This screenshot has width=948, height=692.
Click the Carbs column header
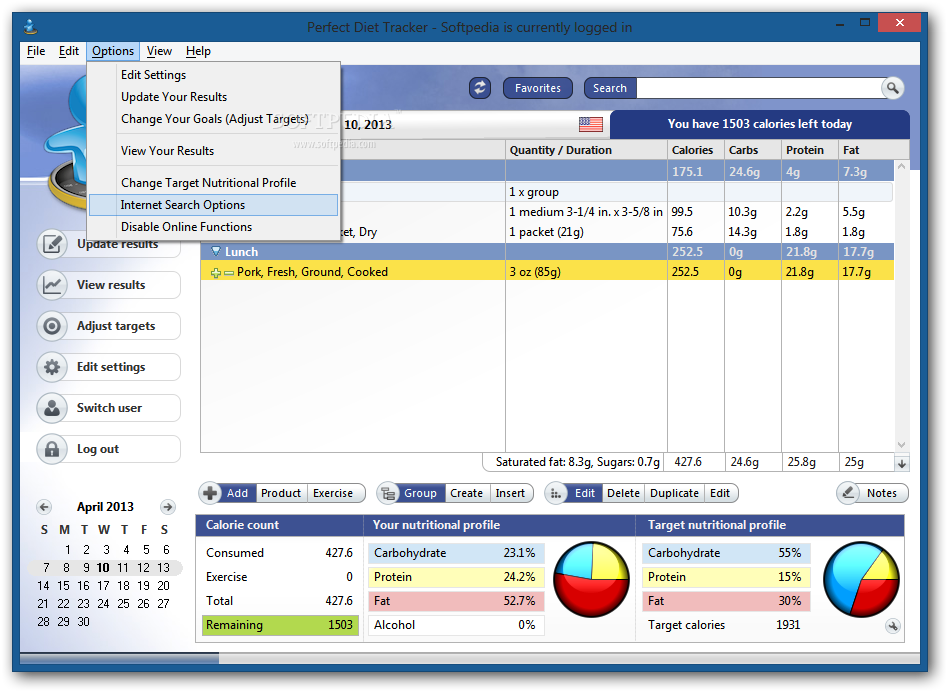click(753, 150)
